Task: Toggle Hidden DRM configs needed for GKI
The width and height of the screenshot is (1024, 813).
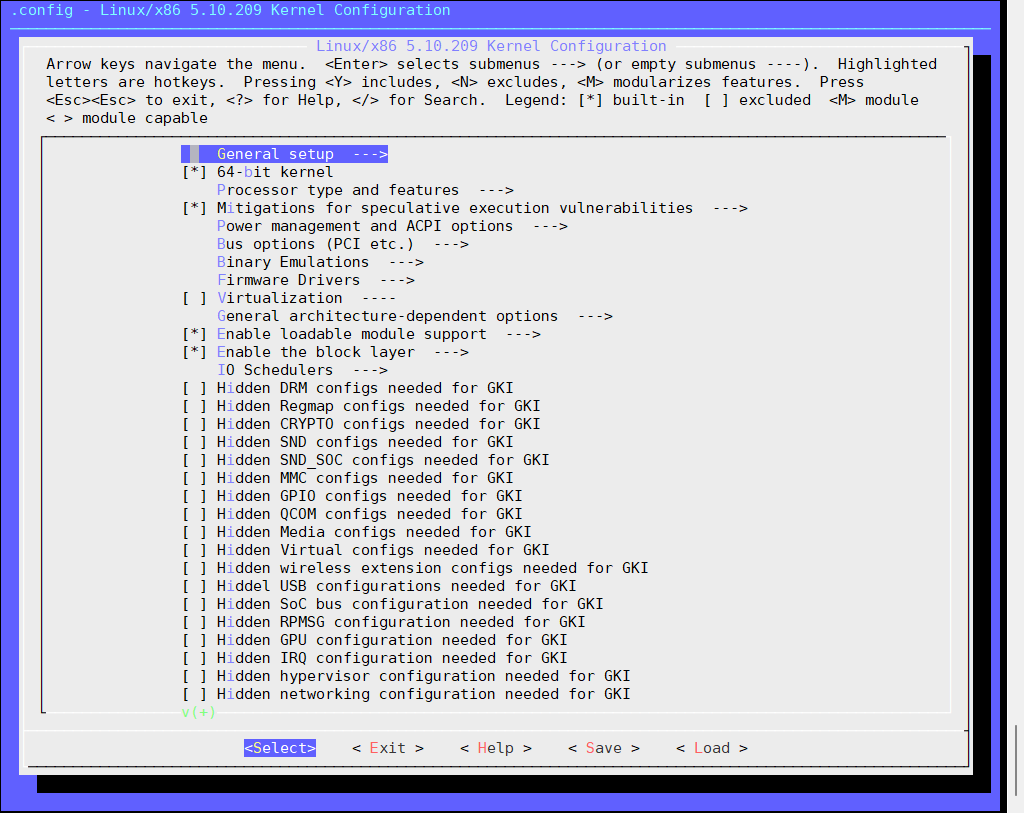Action: [194, 388]
